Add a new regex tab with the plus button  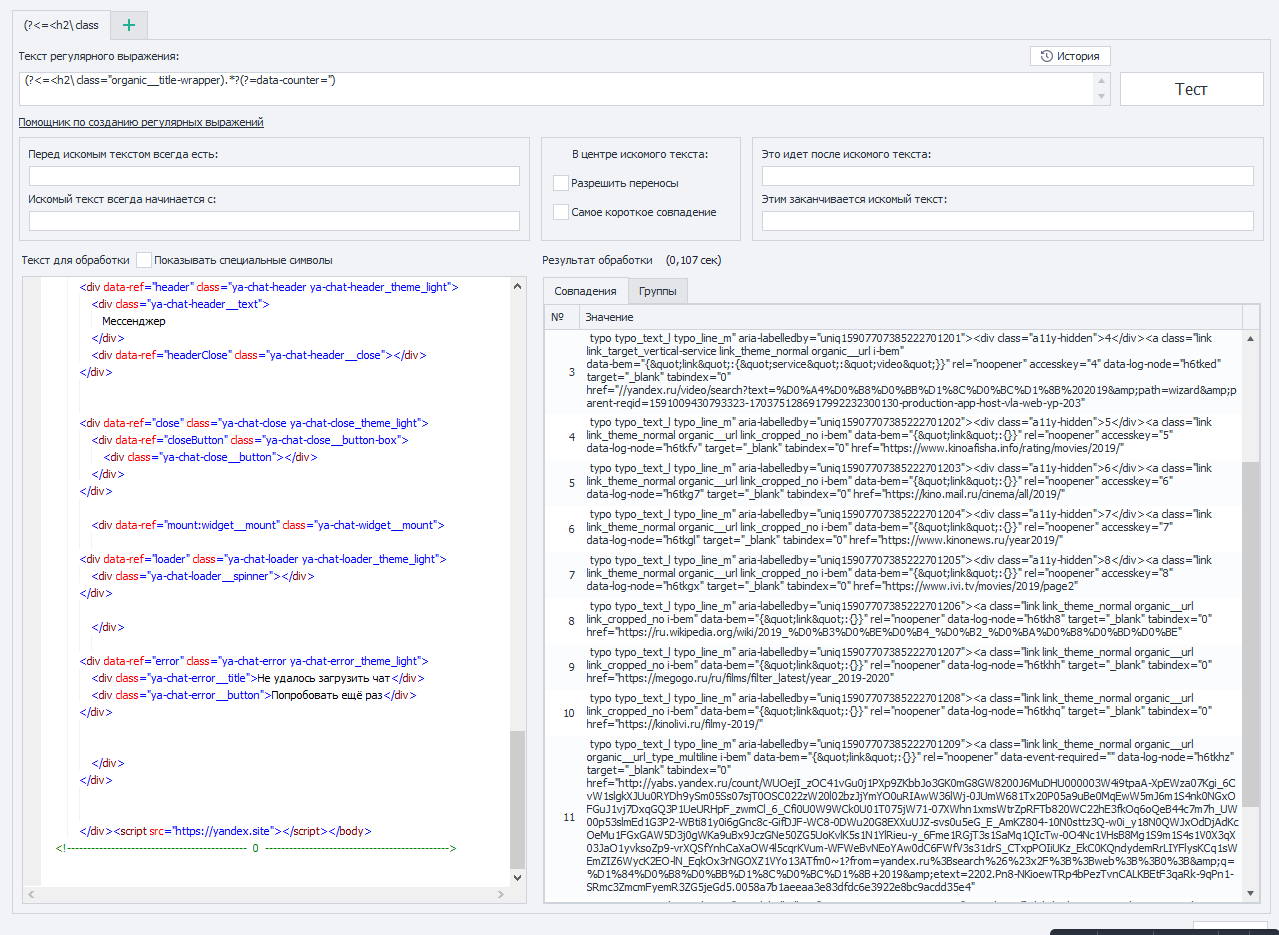(x=129, y=23)
